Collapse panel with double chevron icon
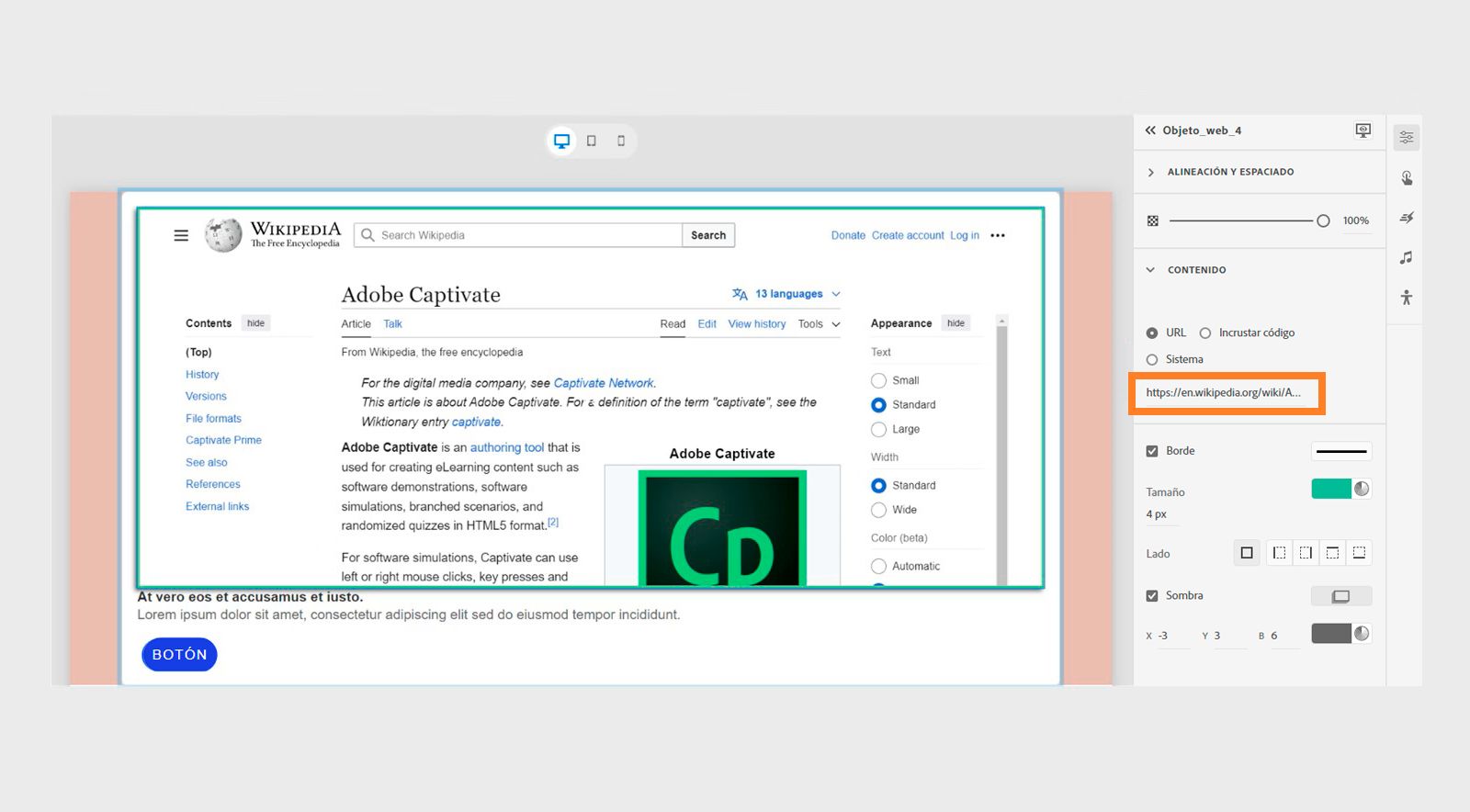 [1150, 130]
